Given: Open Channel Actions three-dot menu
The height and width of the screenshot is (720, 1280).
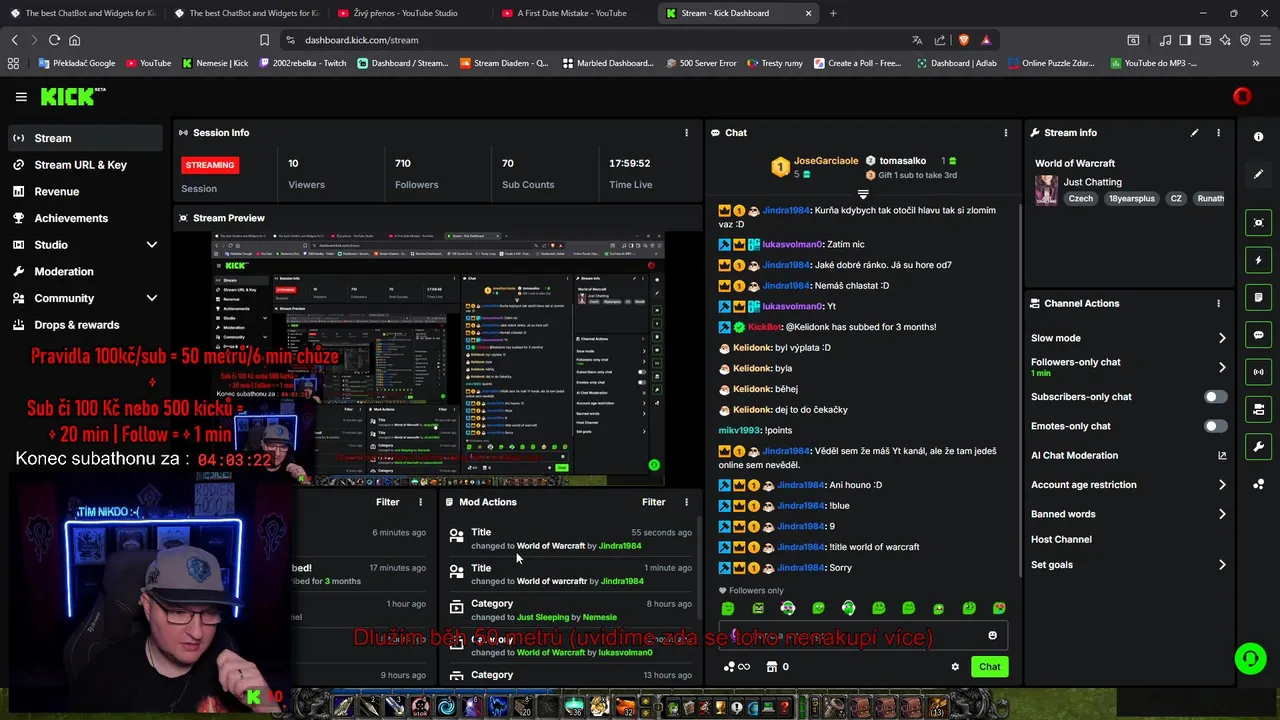Looking at the screenshot, I should (1218, 303).
